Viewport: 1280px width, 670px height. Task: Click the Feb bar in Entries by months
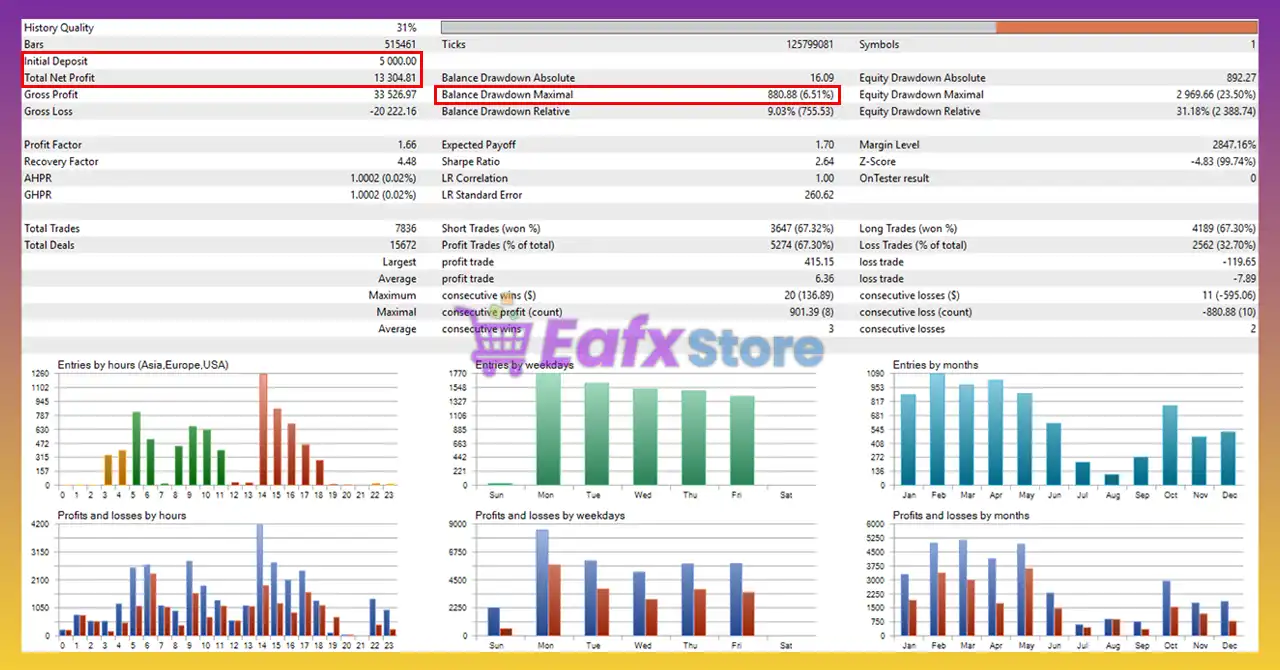pyautogui.click(x=937, y=429)
